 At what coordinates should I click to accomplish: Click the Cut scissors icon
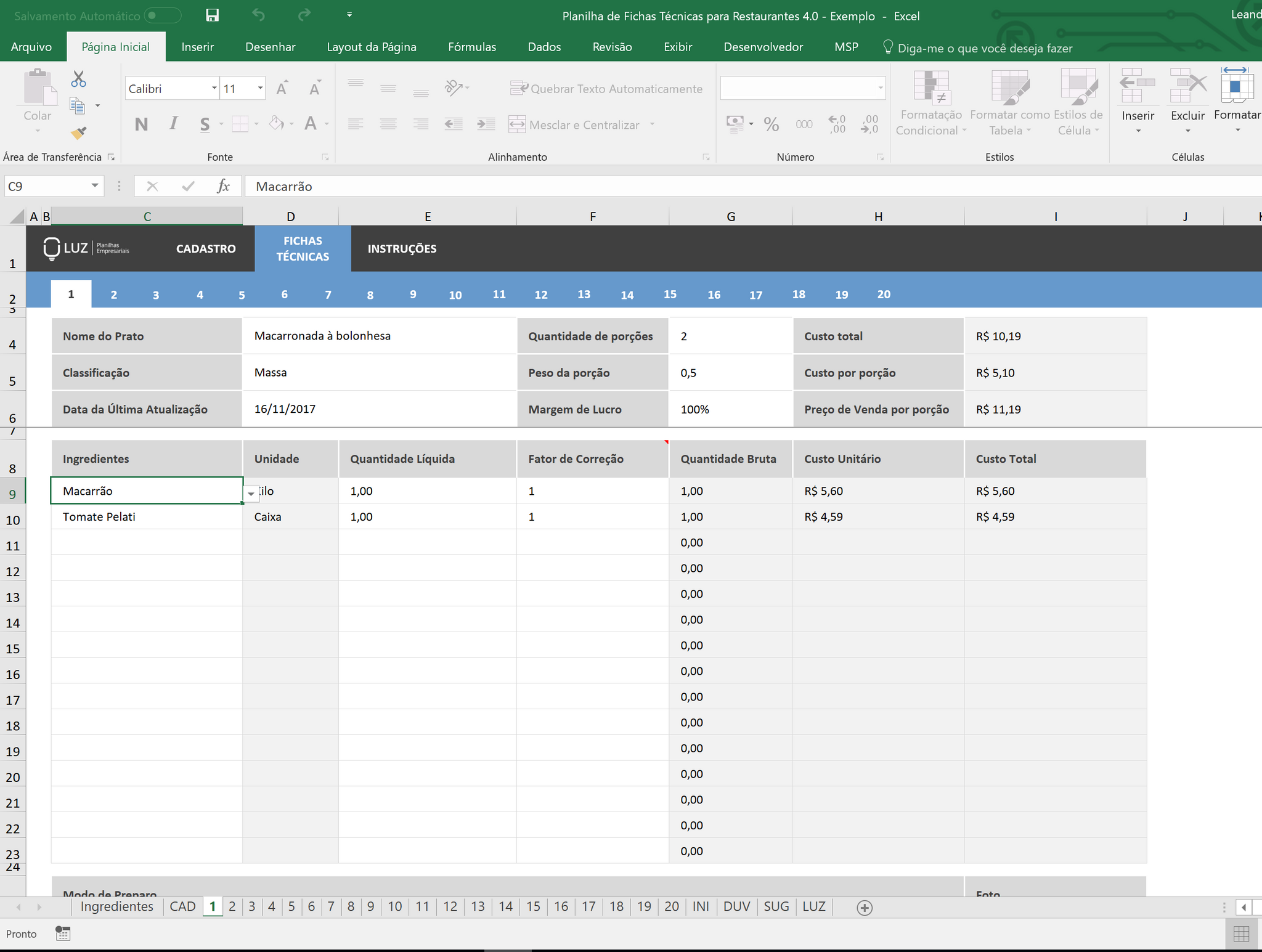(78, 79)
